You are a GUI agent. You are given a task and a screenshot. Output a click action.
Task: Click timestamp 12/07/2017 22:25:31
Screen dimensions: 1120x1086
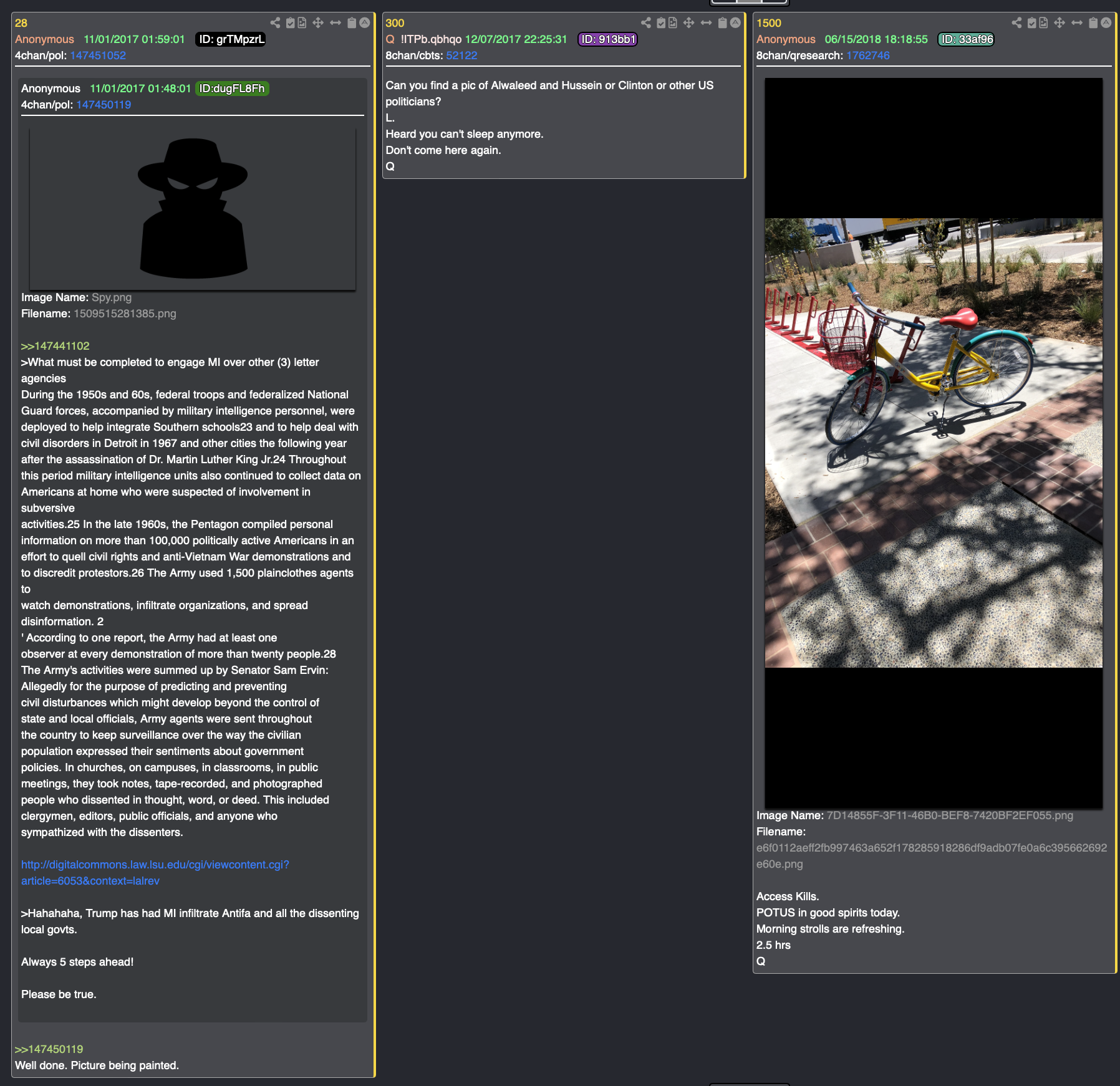(516, 39)
